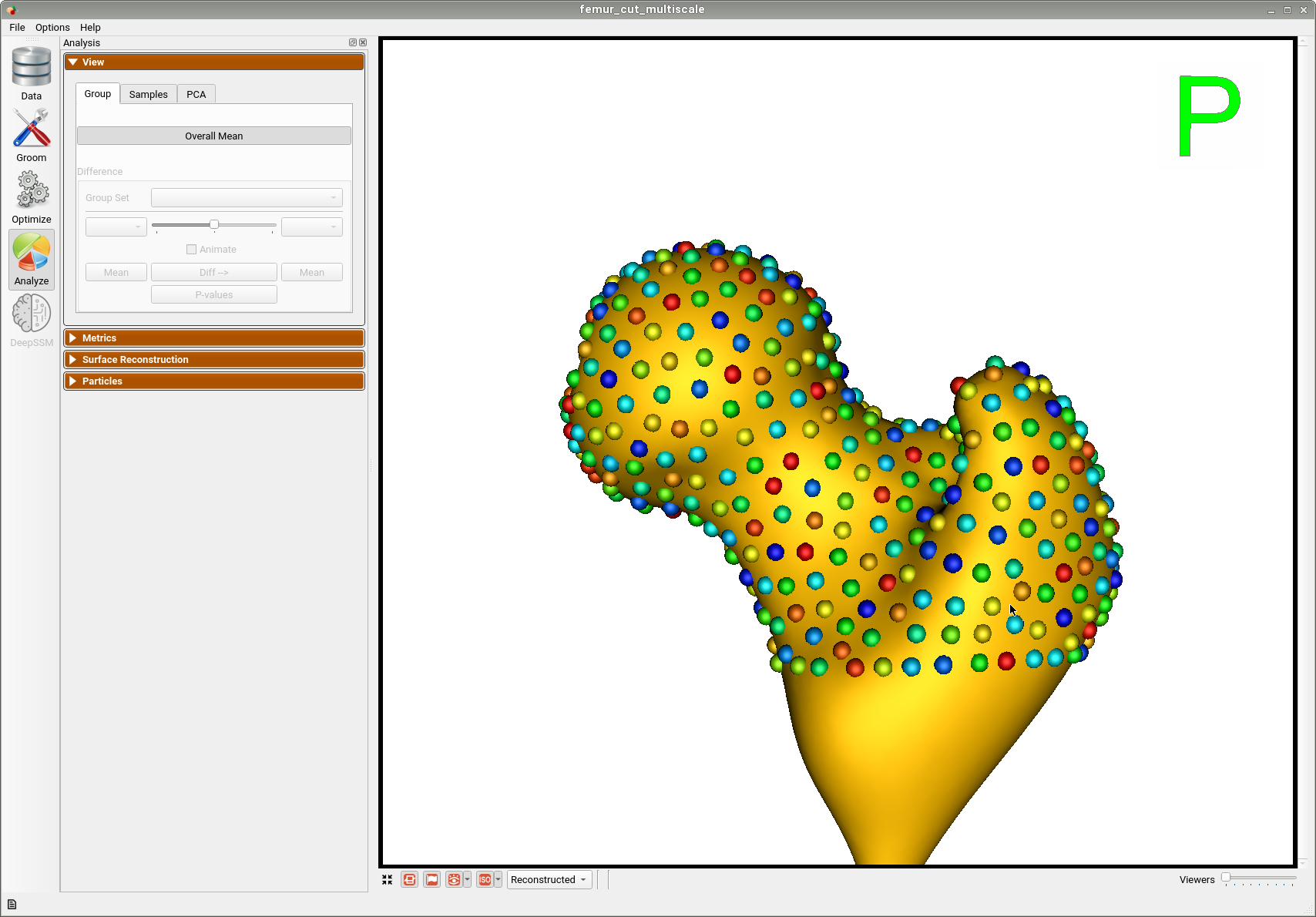This screenshot has height=917, width=1316.
Task: Open the Group Set dropdown
Action: point(247,197)
